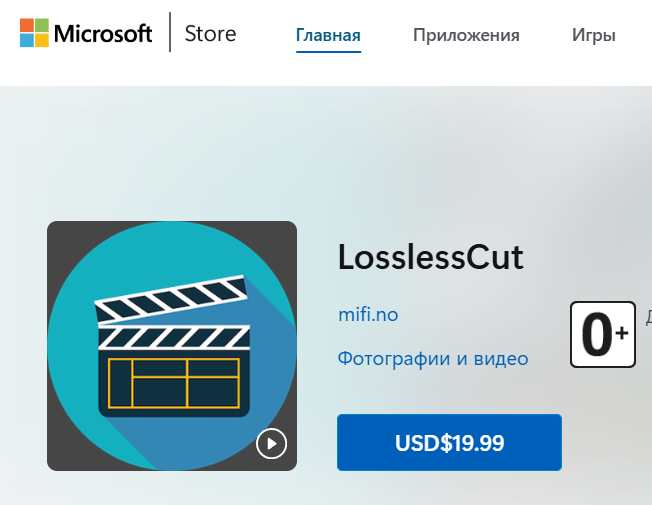Click the LosslessCut clapperboard app icon
Image resolution: width=652 pixels, height=505 pixels.
[172, 346]
